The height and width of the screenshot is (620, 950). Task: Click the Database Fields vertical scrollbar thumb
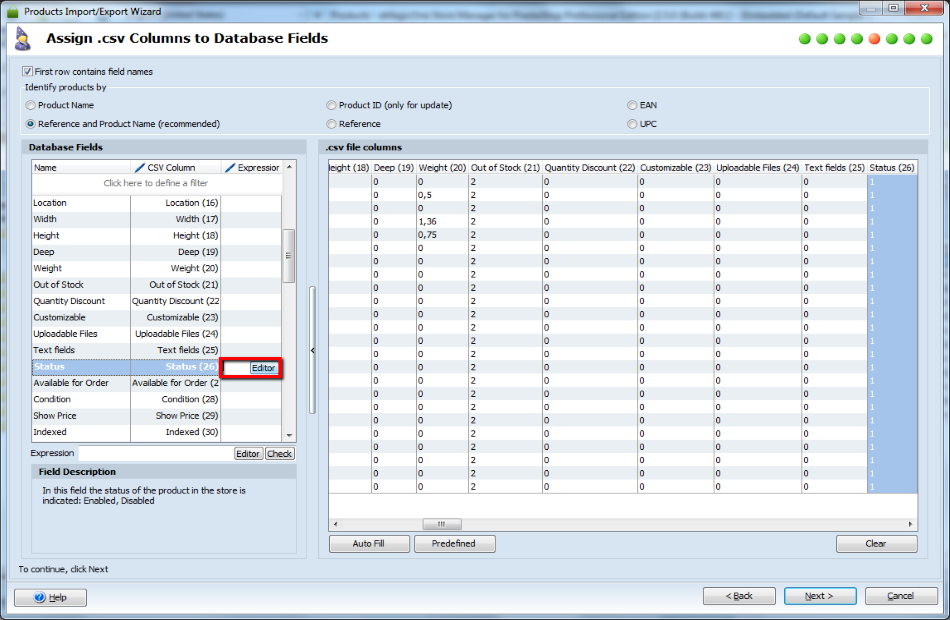click(x=289, y=255)
